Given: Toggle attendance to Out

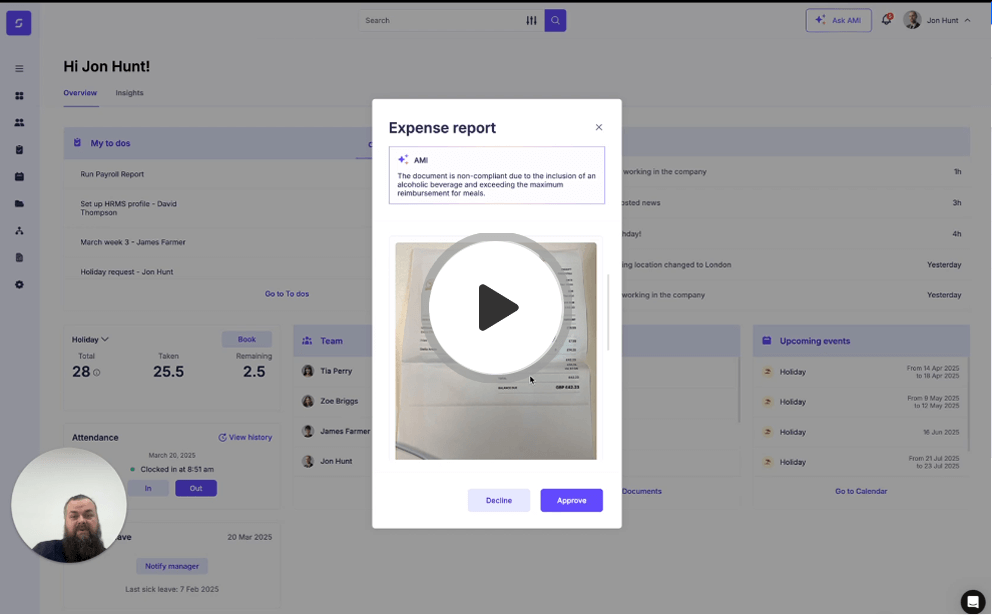Looking at the screenshot, I should tap(196, 488).
